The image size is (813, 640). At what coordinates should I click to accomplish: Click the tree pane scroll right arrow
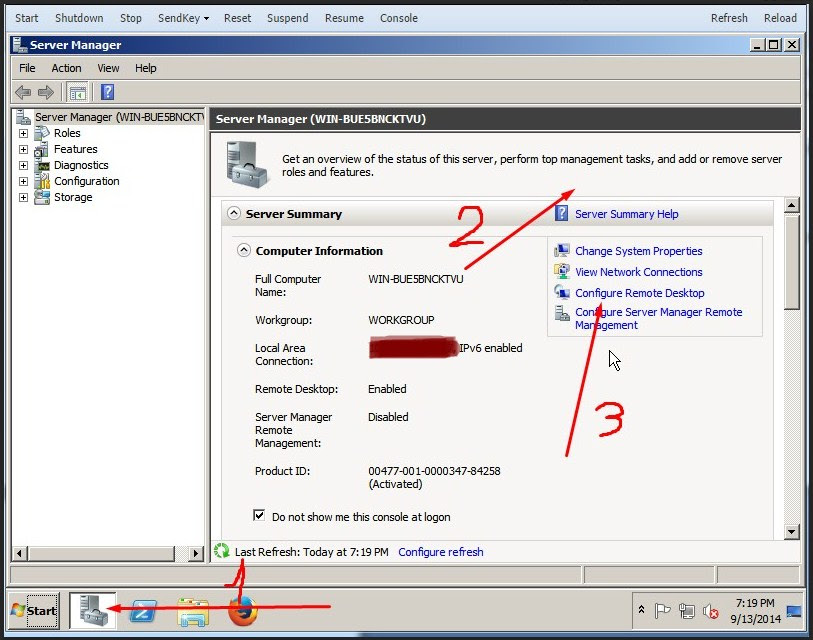tap(195, 553)
